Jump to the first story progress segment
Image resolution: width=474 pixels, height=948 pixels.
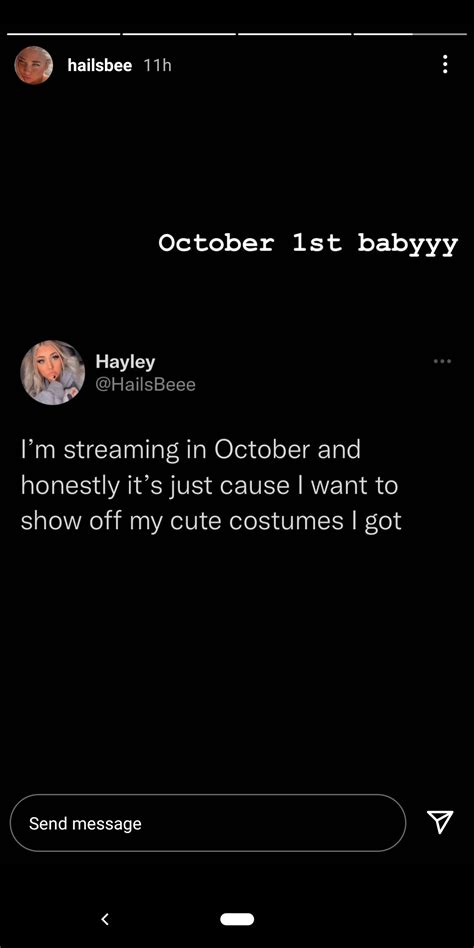click(x=63, y=34)
